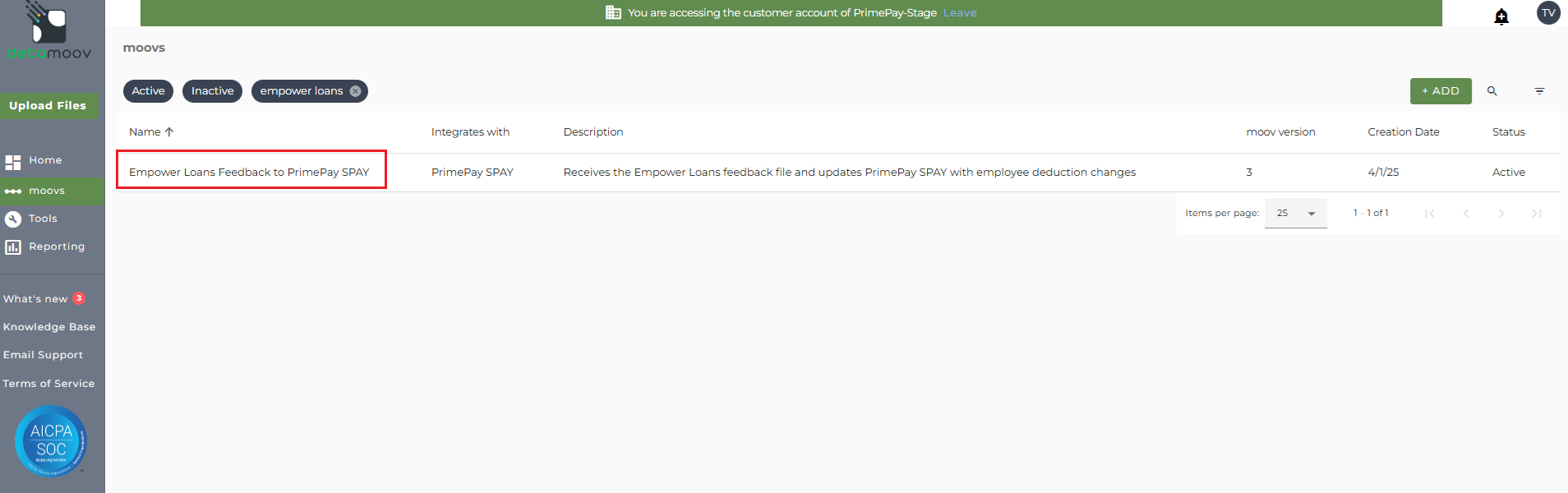Remove the empower loans filter chip
The height and width of the screenshot is (493, 1568).
(x=355, y=91)
